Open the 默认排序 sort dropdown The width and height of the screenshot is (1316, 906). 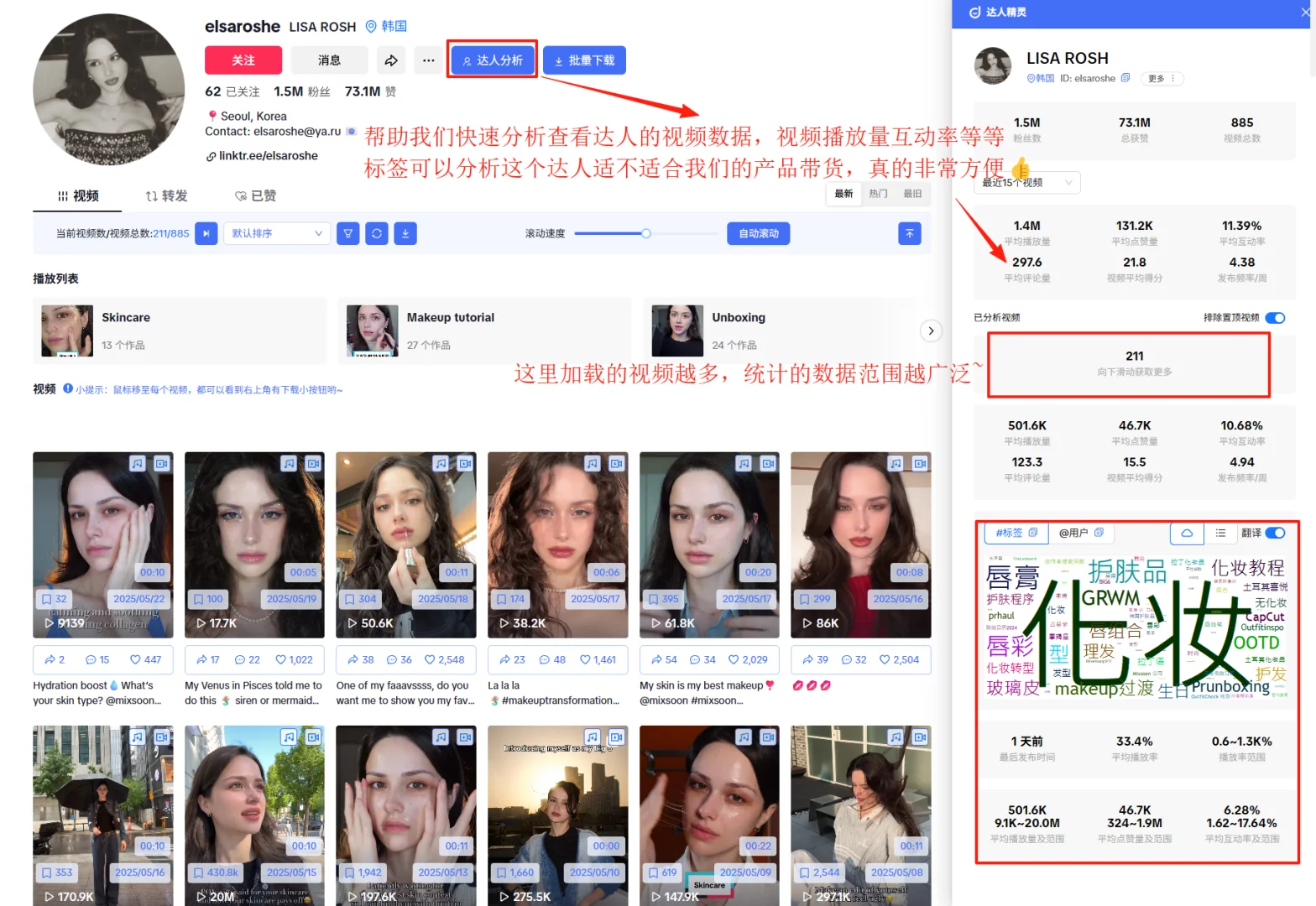(x=277, y=233)
